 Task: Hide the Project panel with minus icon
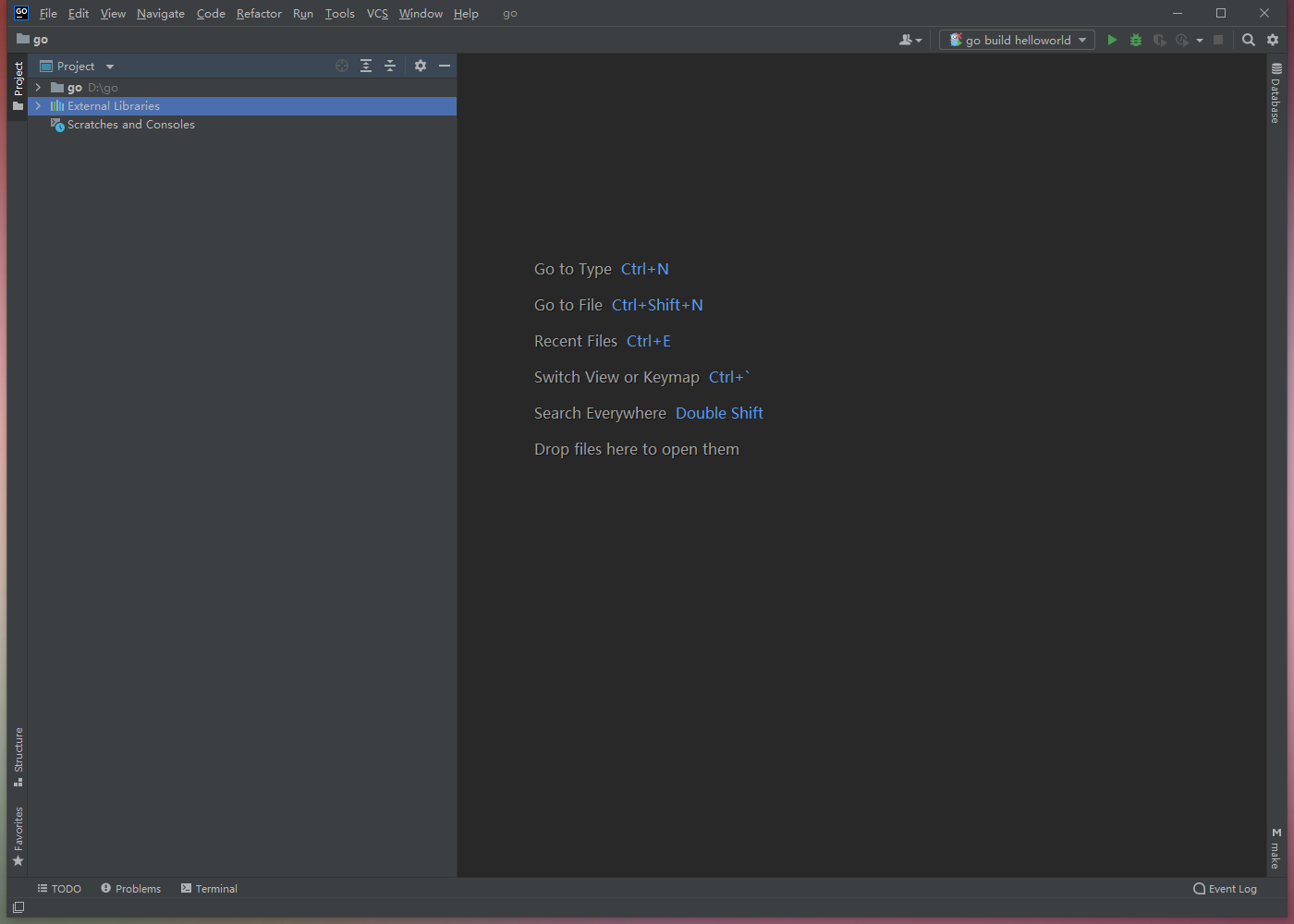pyautogui.click(x=445, y=66)
